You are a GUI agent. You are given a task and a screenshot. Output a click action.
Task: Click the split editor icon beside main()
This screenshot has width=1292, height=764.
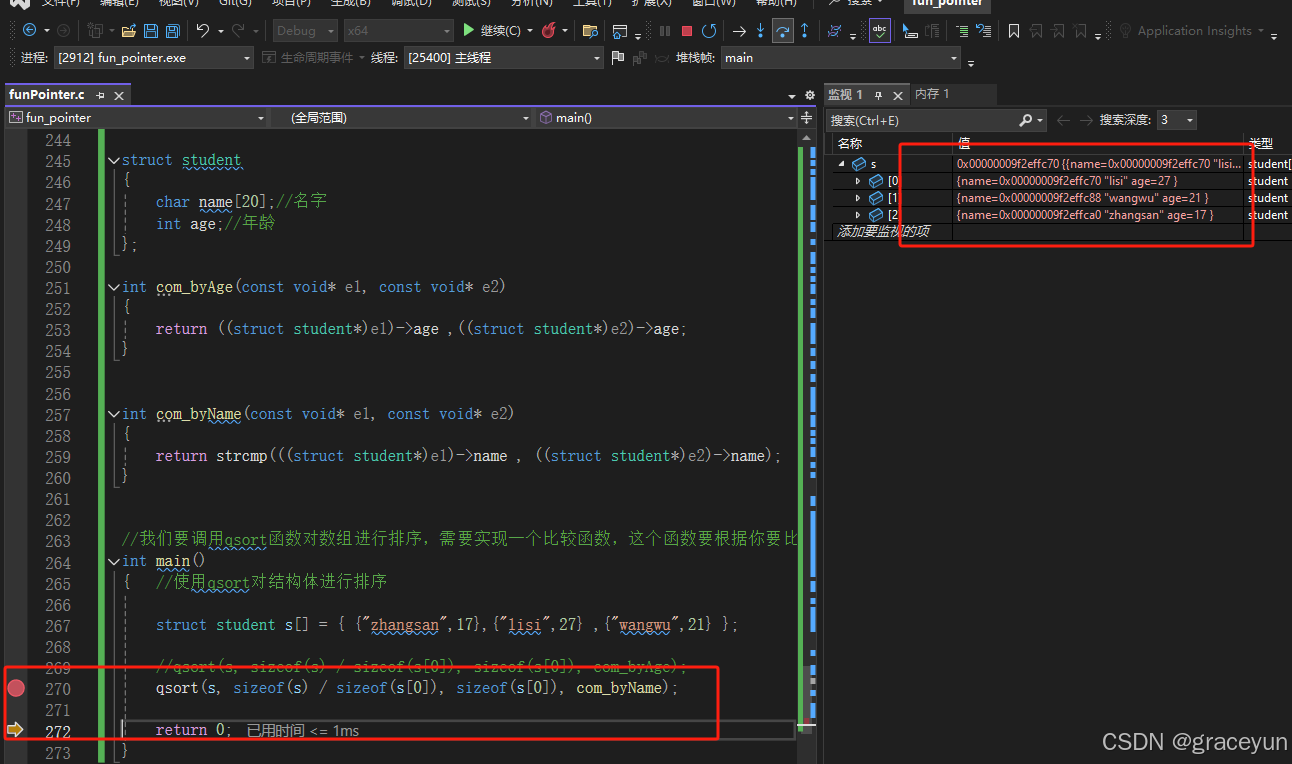click(809, 118)
